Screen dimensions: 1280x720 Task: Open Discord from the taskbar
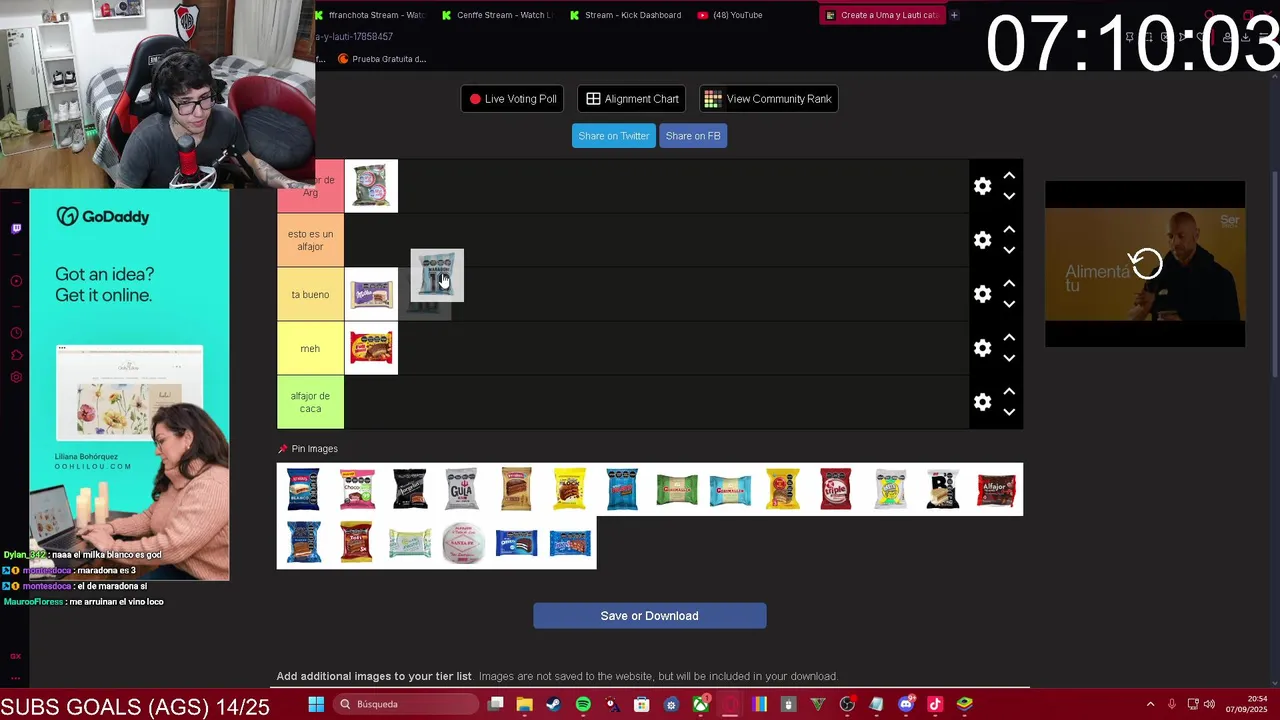pyautogui.click(x=906, y=704)
